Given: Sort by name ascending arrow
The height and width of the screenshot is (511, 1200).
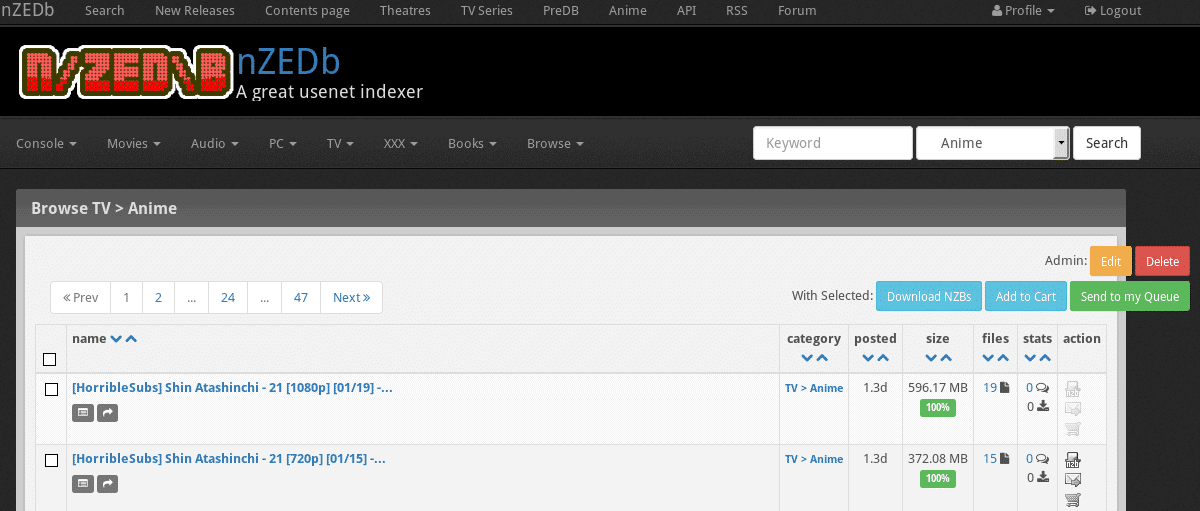Looking at the screenshot, I should click(x=131, y=339).
